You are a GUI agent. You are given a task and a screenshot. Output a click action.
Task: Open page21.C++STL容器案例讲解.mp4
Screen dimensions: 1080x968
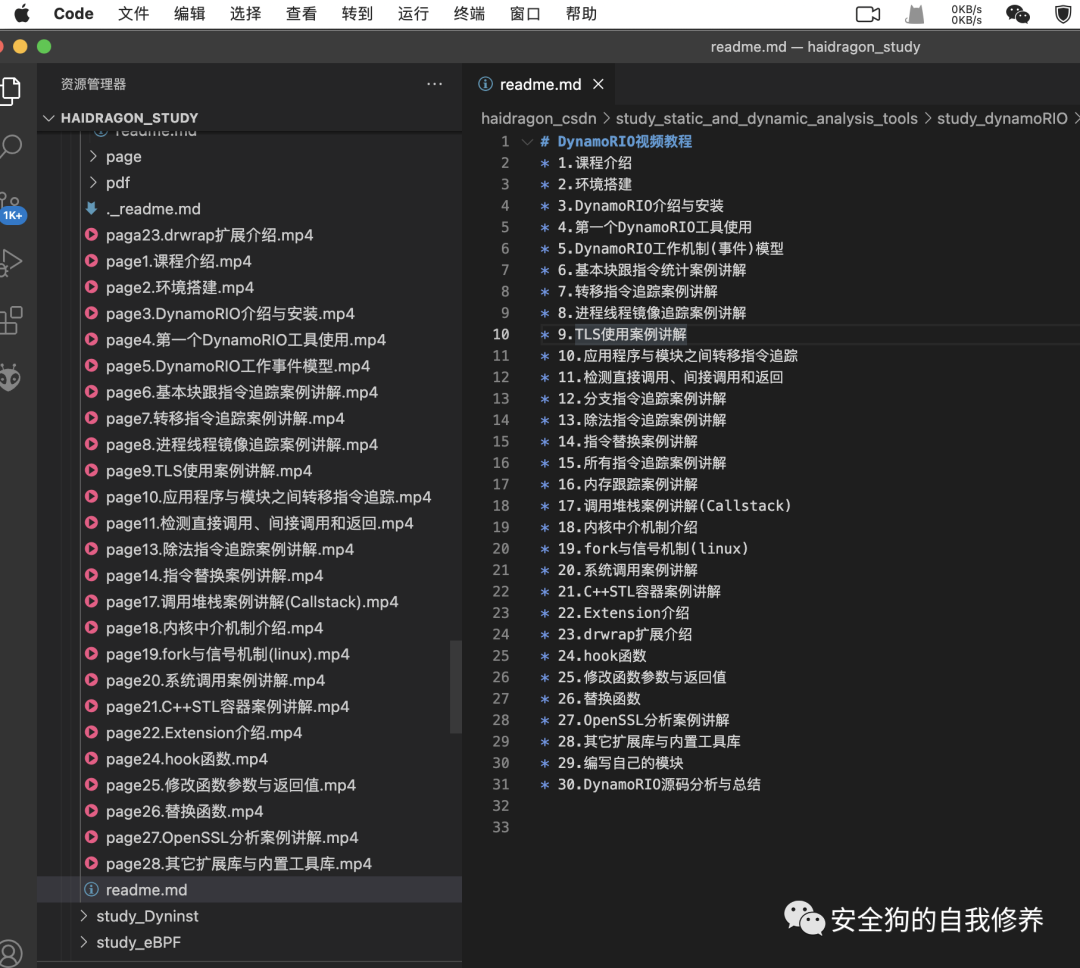[227, 706]
